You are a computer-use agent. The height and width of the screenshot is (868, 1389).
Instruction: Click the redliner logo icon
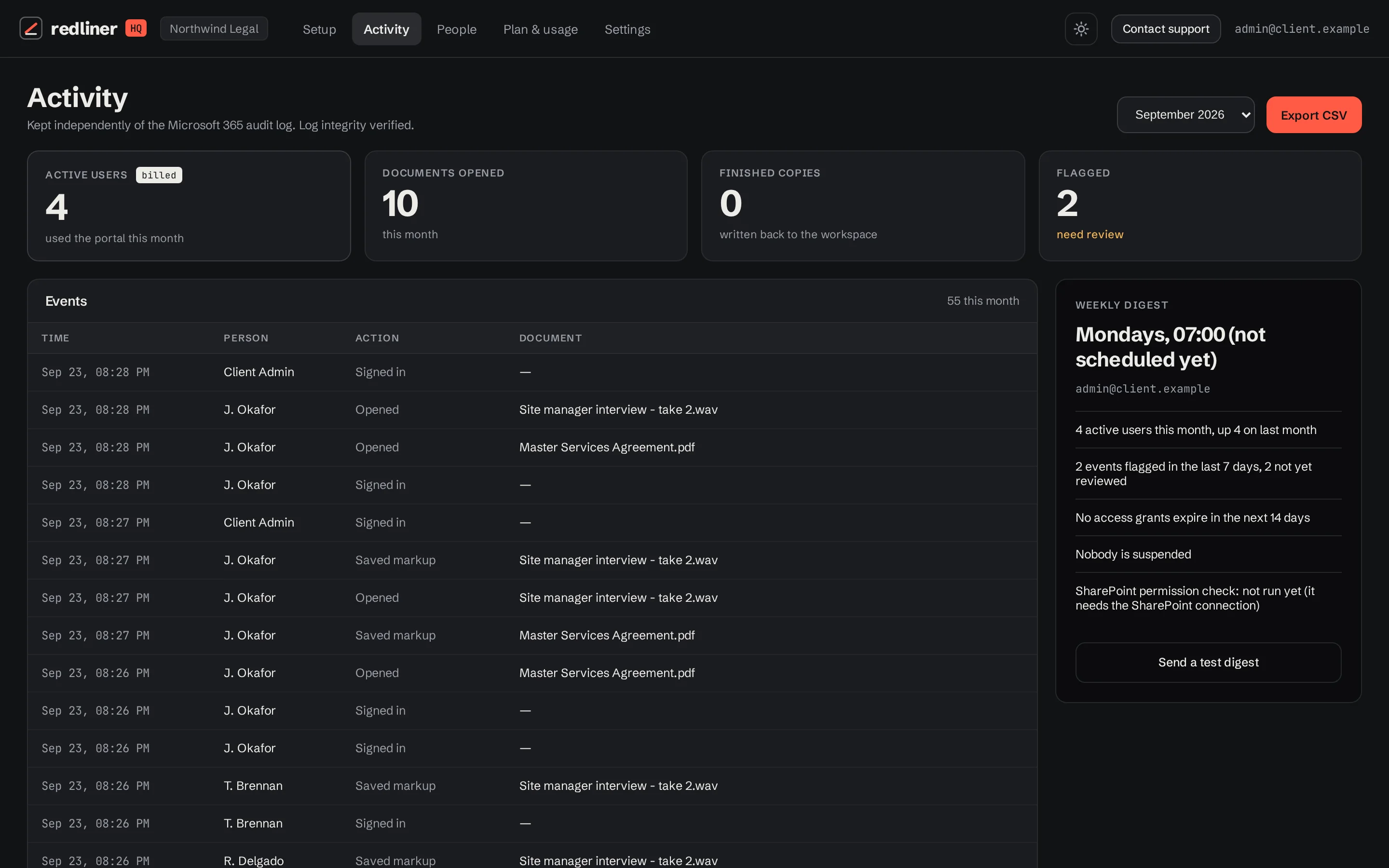[x=31, y=28]
